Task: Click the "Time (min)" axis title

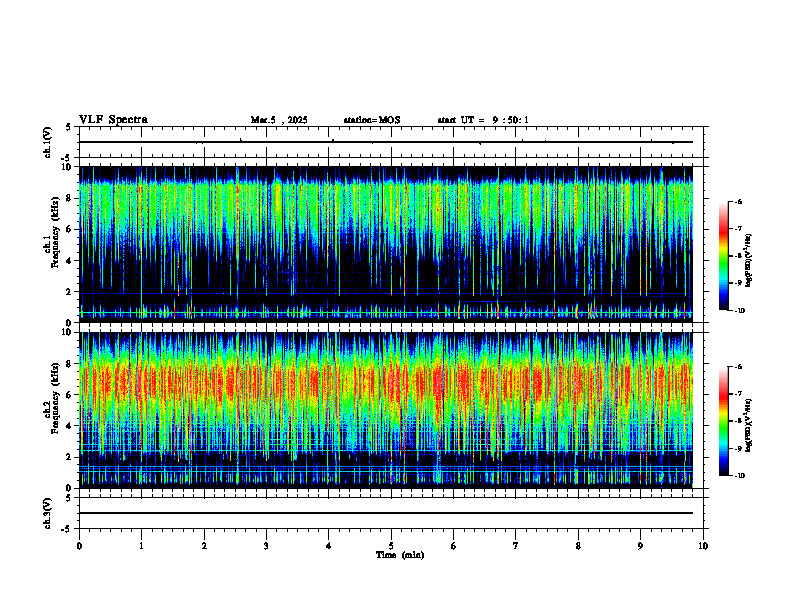Action: coord(400,555)
